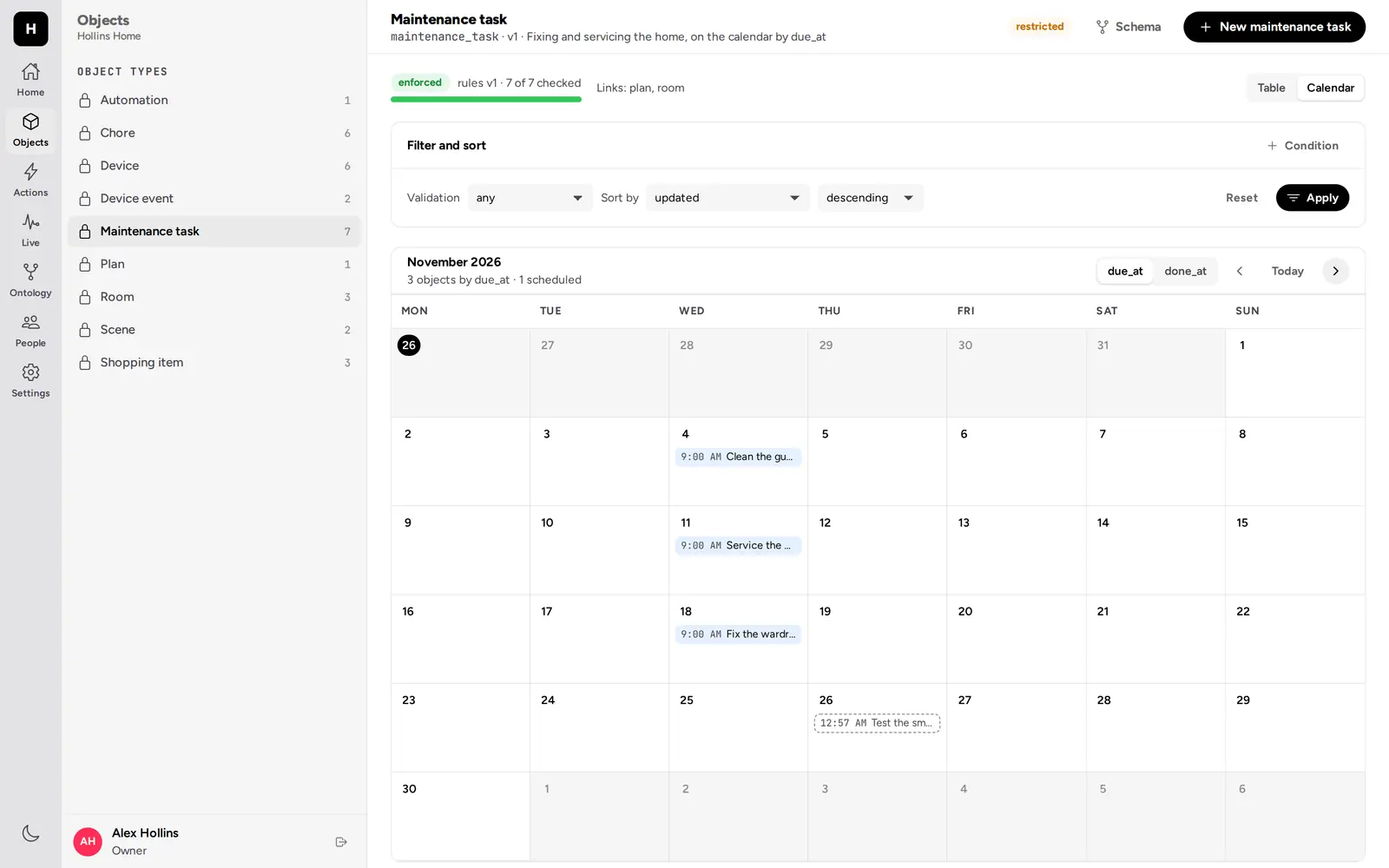This screenshot has height=868, width=1389.
Task: Apply the filter and sort
Action: (x=1312, y=198)
